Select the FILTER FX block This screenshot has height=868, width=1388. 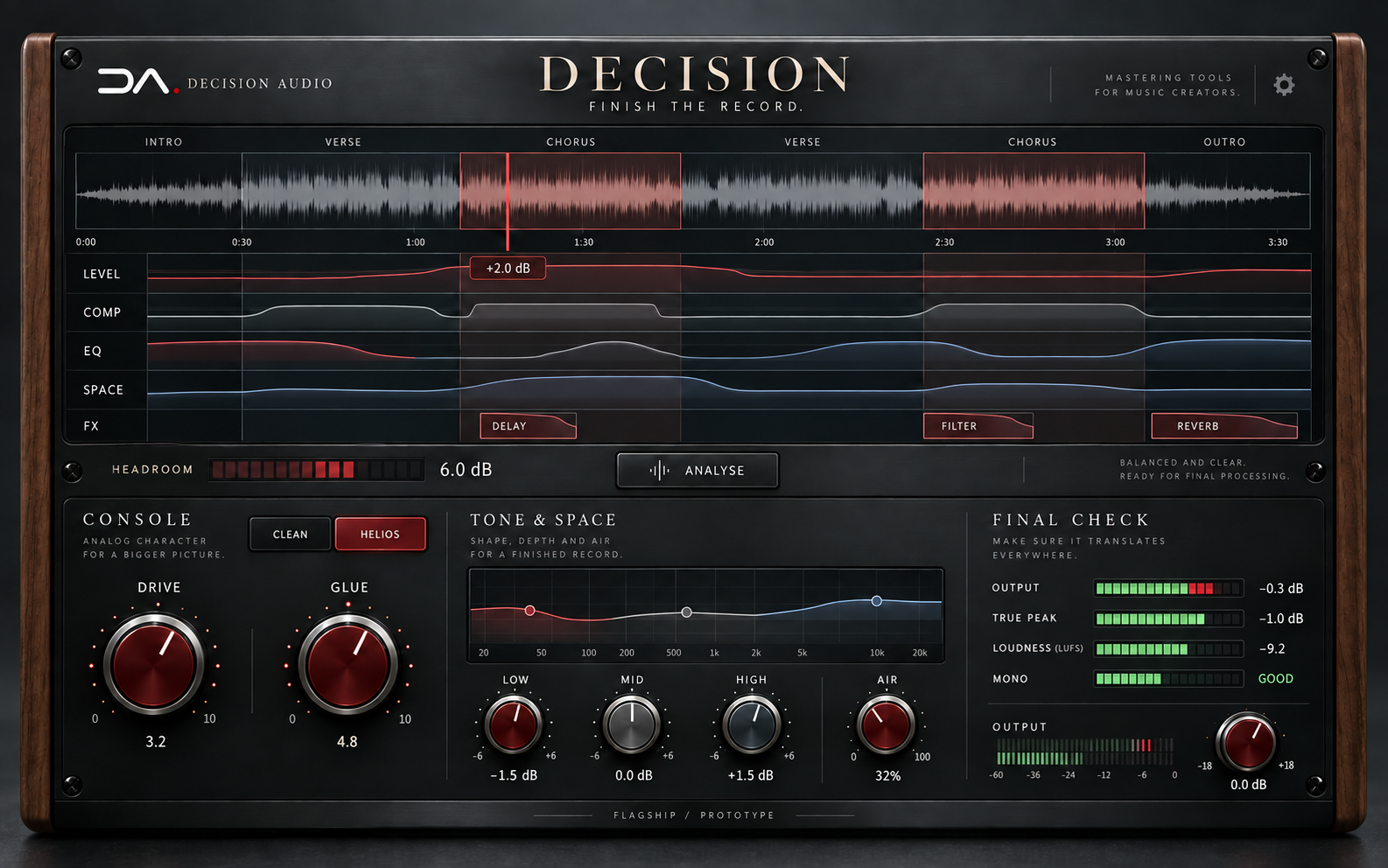(978, 426)
